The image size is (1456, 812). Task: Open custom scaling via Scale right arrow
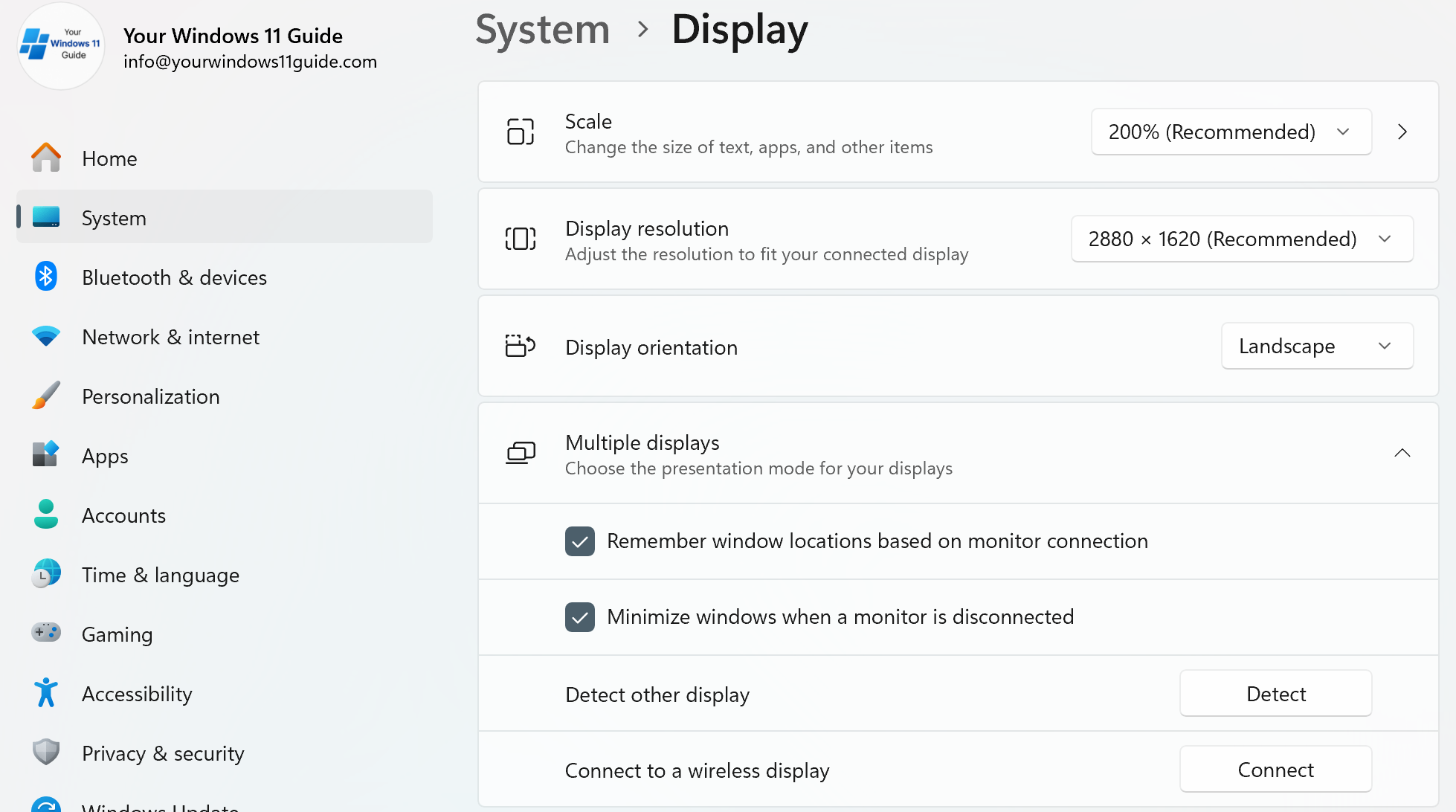coord(1402,132)
